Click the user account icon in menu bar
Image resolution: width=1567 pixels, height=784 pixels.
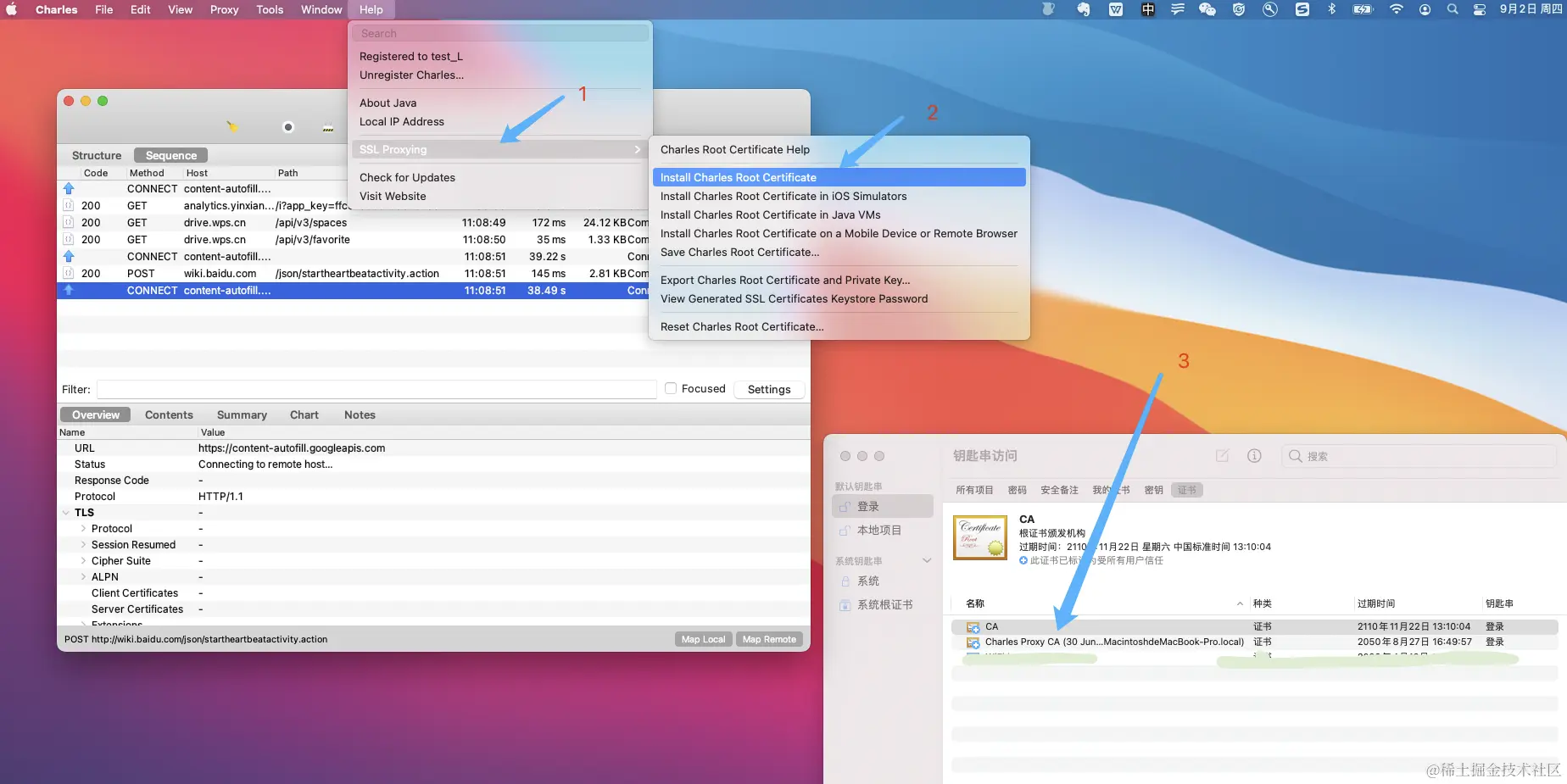[1425, 9]
